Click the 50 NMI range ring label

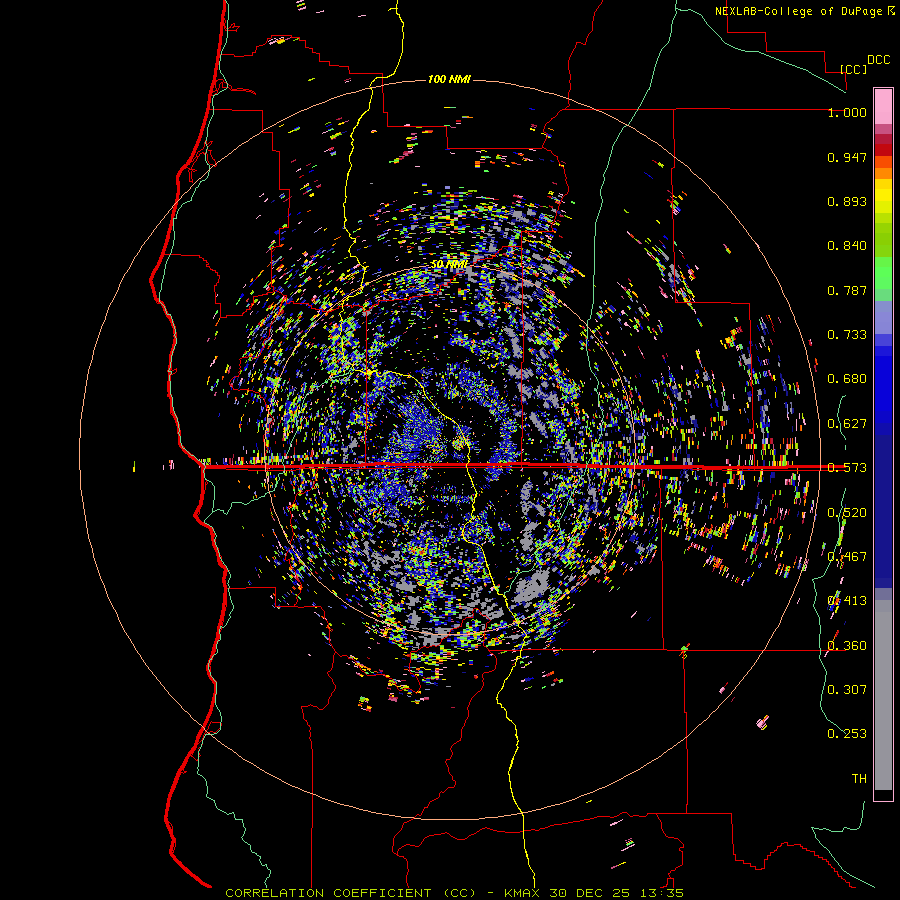[448, 264]
